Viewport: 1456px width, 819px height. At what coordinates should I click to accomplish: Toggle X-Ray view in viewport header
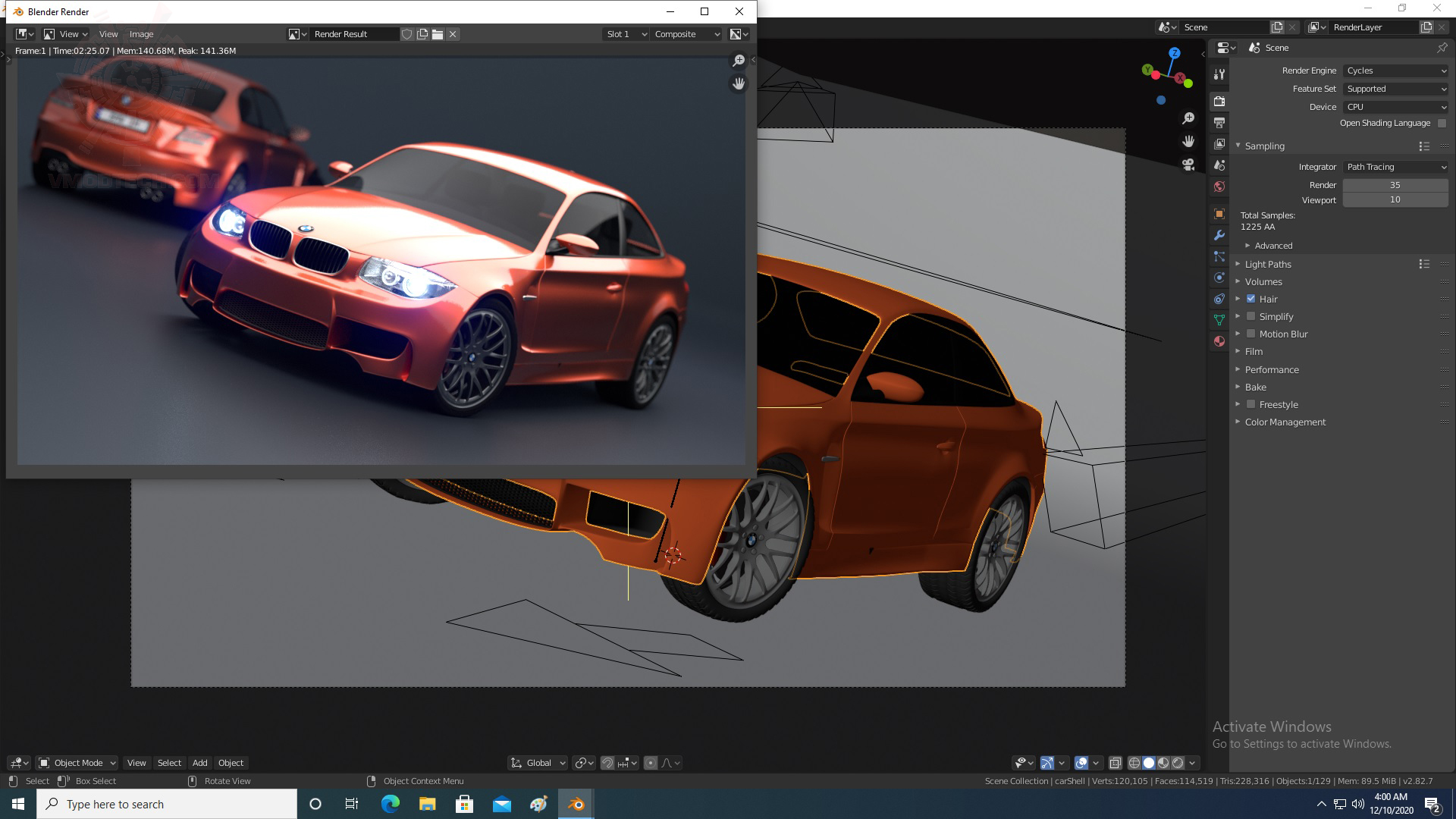[1116, 763]
